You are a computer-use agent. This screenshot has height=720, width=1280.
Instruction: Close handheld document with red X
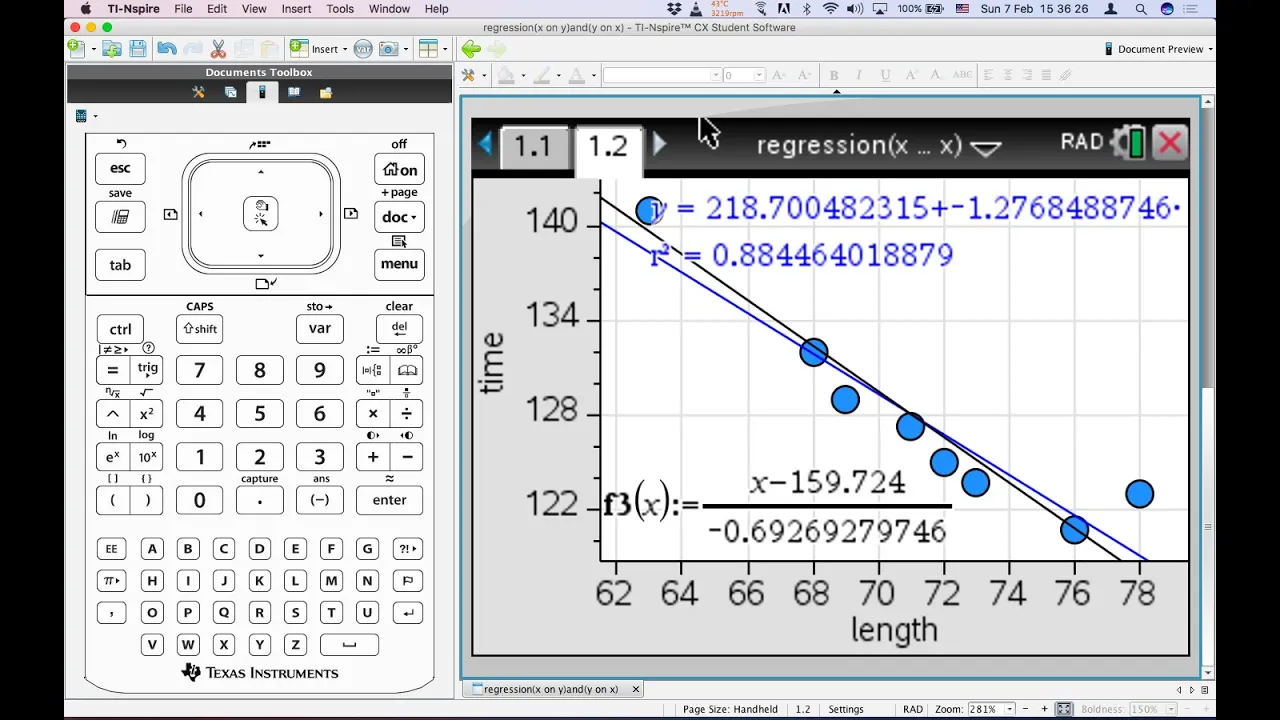1169,143
